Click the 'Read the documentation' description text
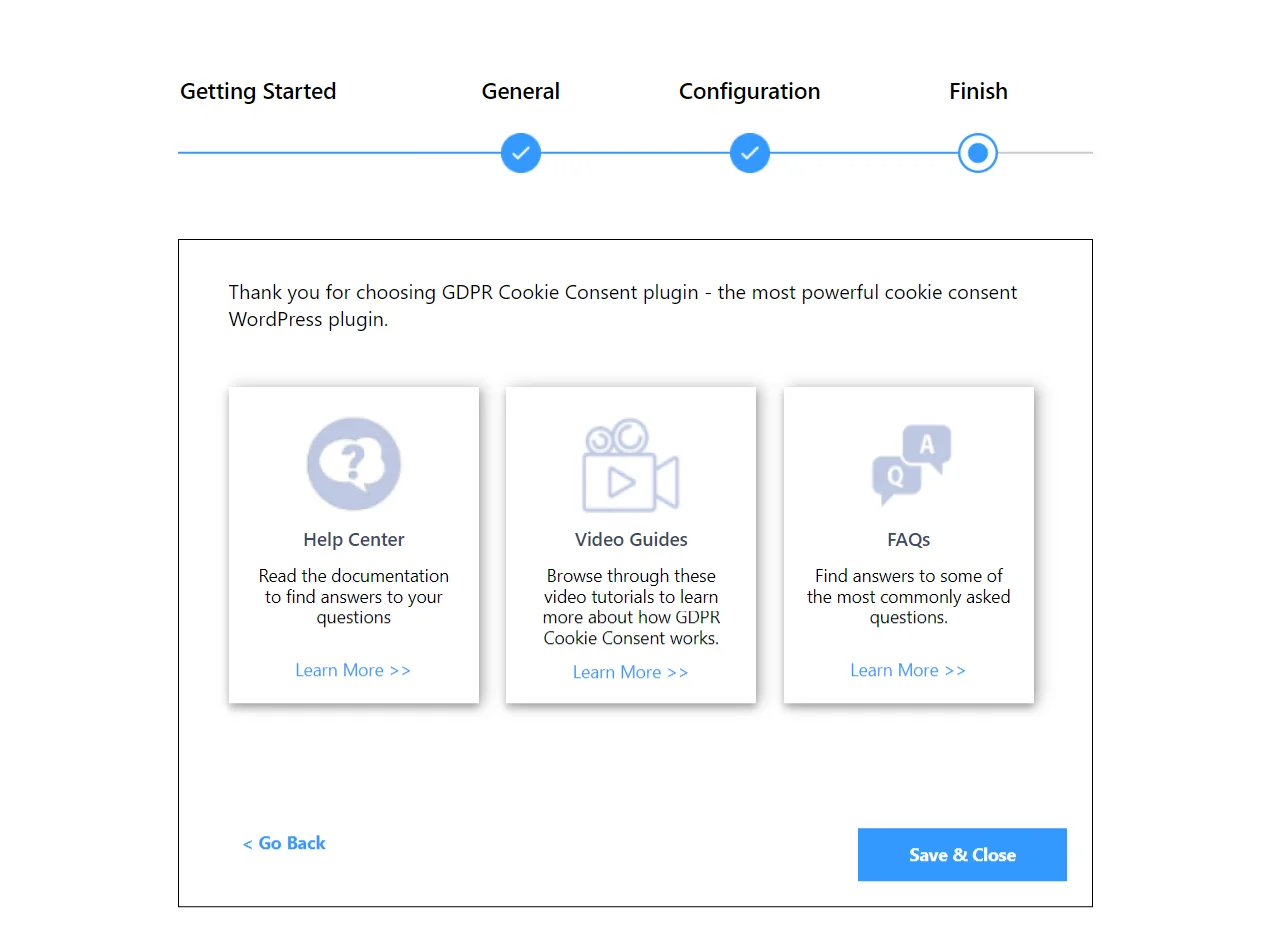The image size is (1263, 951). (354, 597)
